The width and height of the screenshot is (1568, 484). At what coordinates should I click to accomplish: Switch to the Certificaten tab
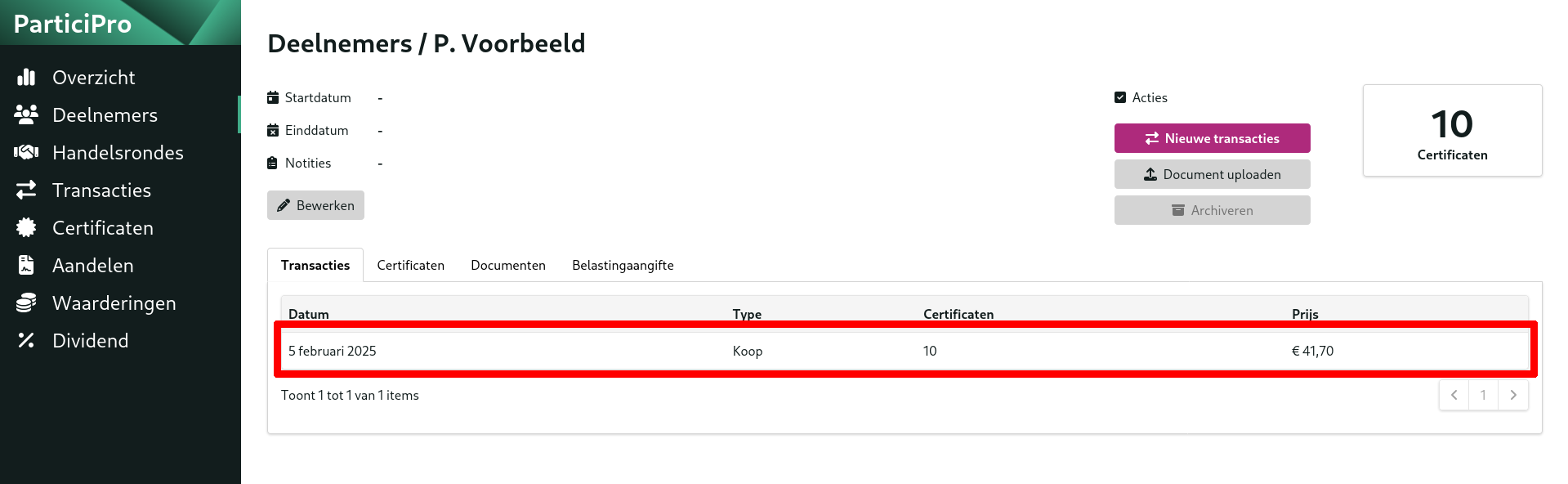coord(410,265)
